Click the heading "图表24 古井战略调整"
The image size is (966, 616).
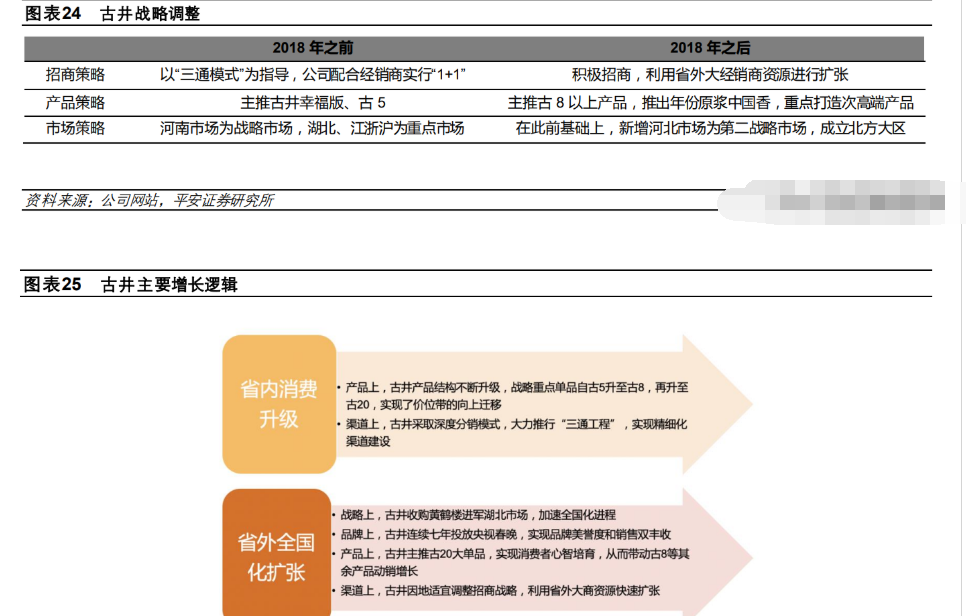[x=112, y=14]
